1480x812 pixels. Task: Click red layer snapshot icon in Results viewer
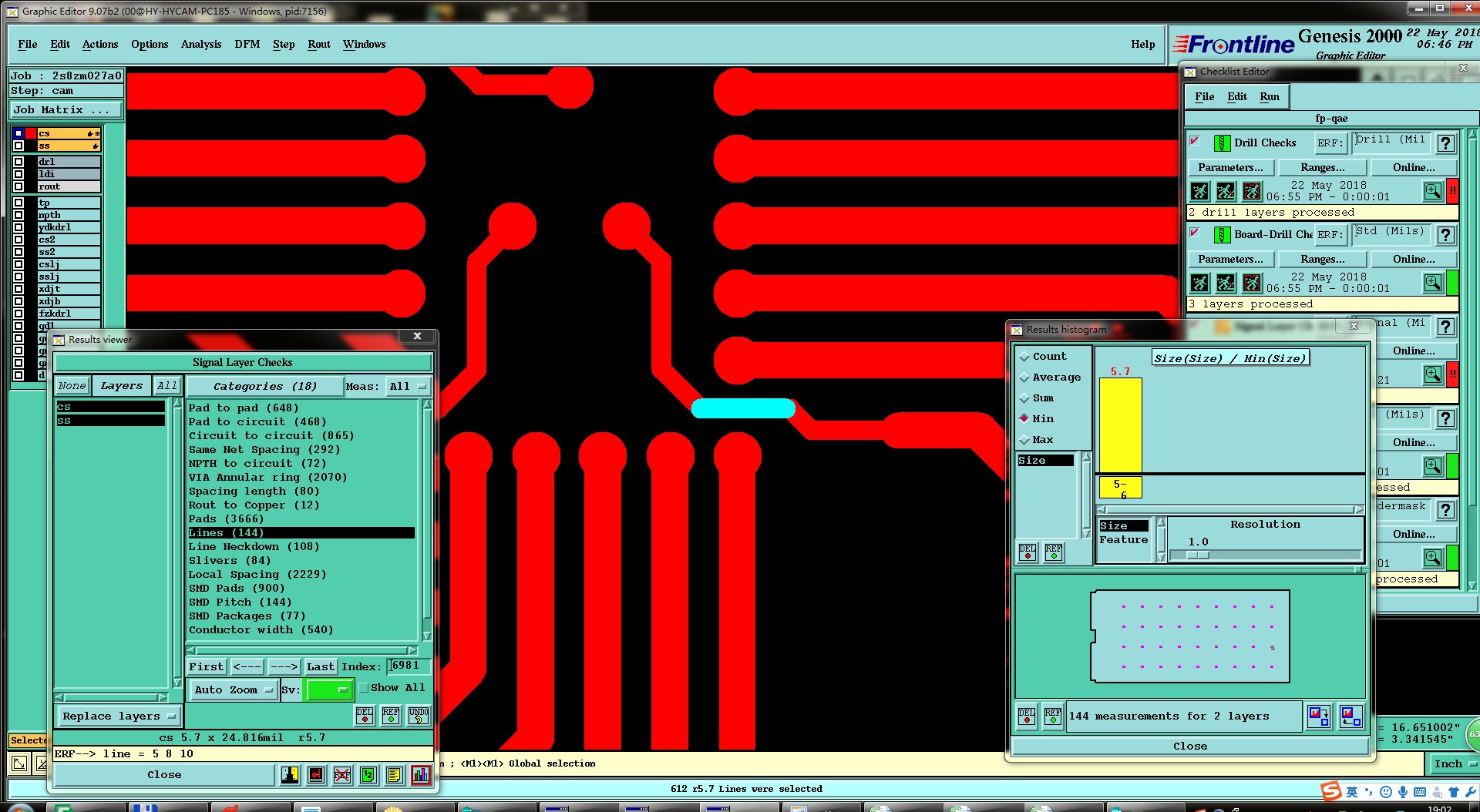316,775
